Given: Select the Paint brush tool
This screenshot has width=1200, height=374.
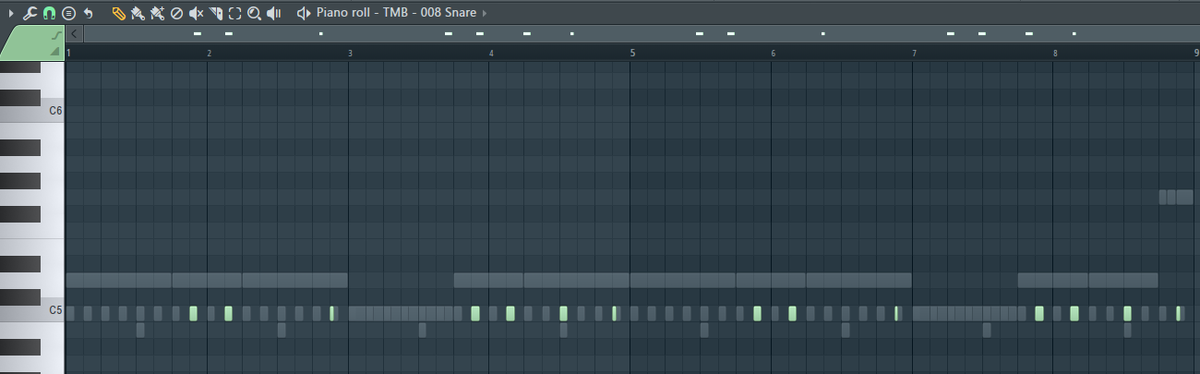Looking at the screenshot, I should [x=137, y=13].
